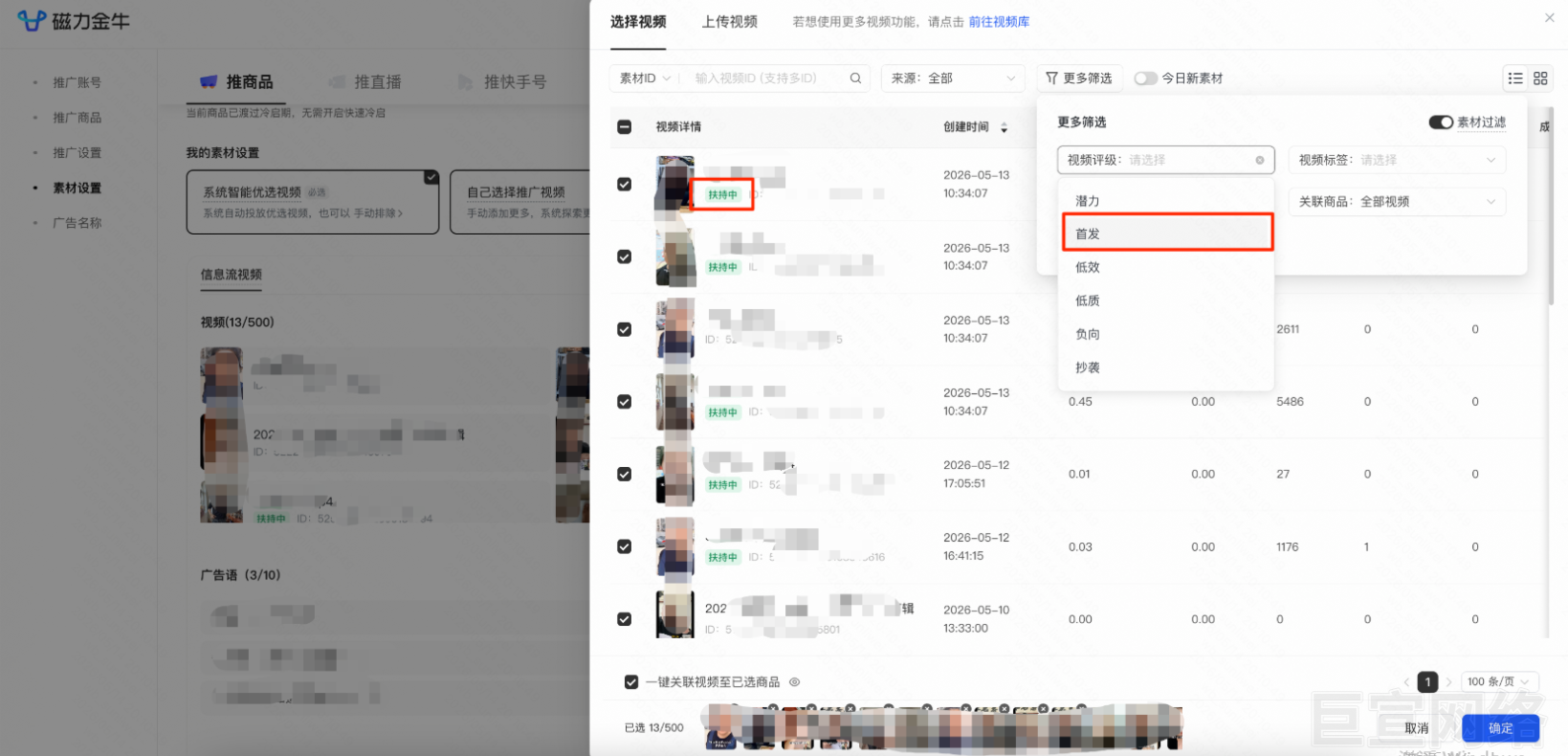This screenshot has width=1568, height=756.
Task: Click the 视频详情 column header
Action: click(678, 127)
